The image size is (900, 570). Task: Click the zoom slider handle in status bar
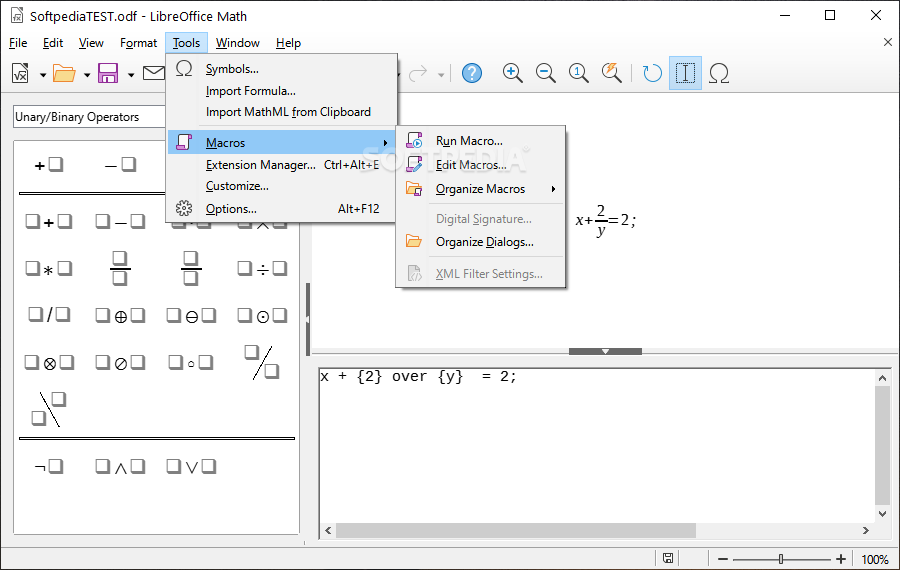(781, 559)
